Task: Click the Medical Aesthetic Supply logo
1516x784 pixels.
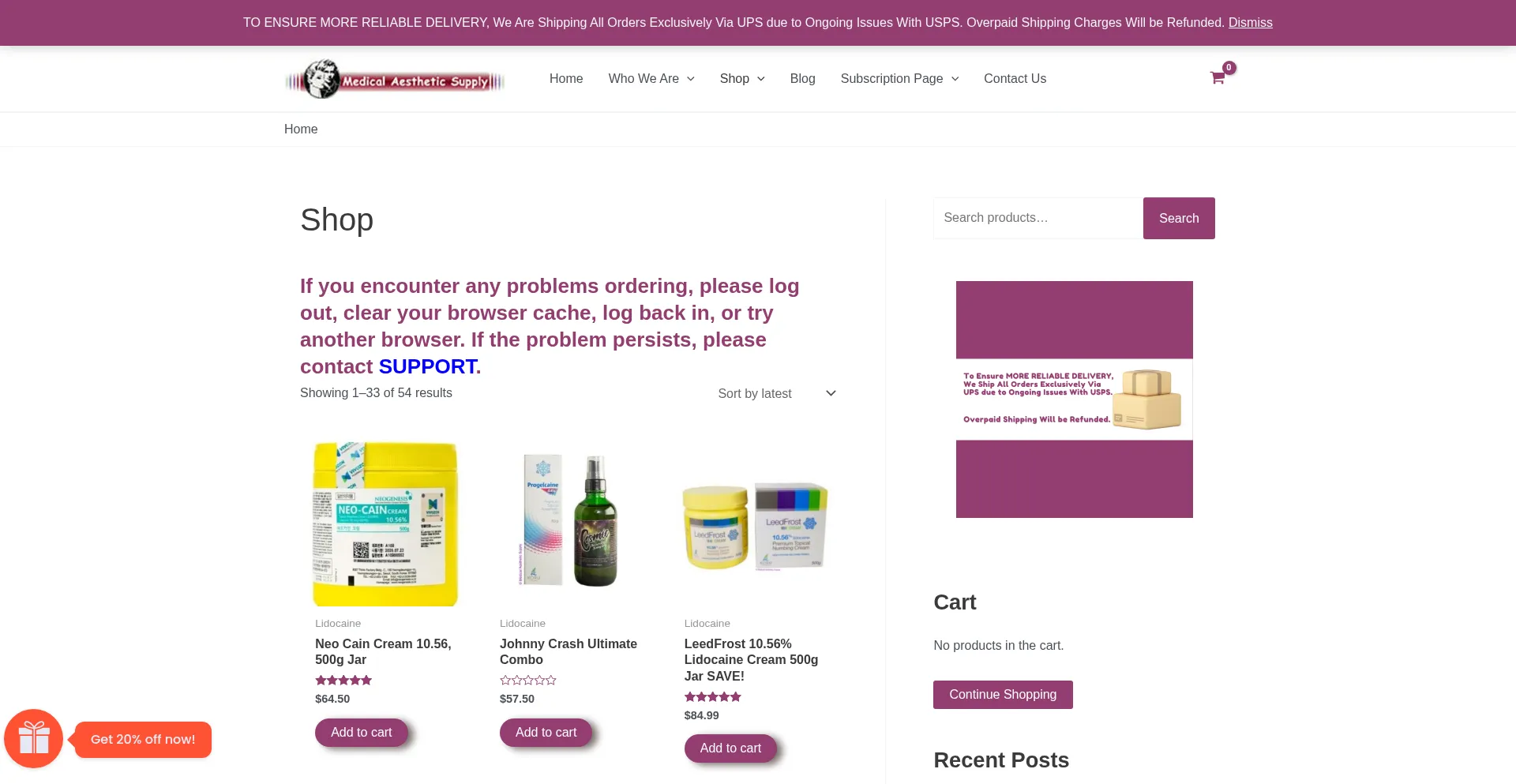Action: pyautogui.click(x=395, y=80)
